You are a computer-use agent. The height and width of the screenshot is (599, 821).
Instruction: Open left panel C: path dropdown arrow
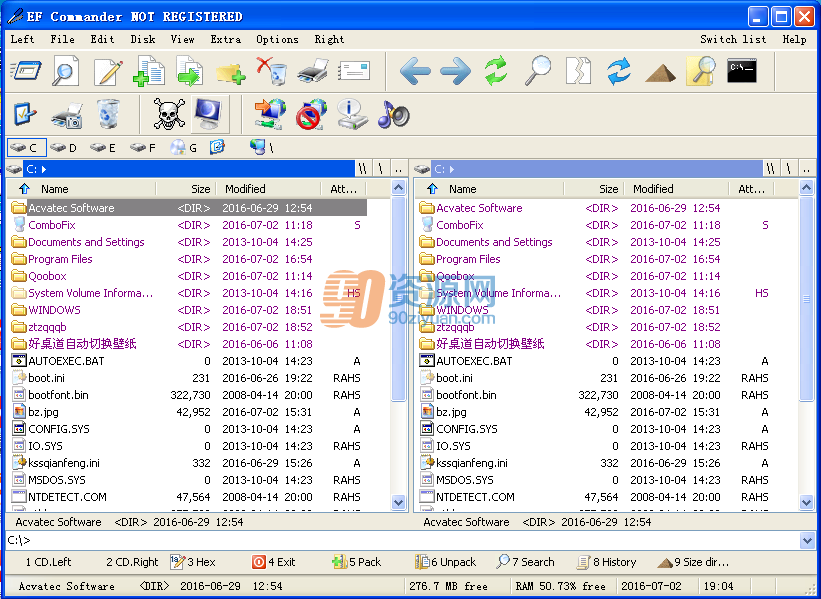point(44,169)
